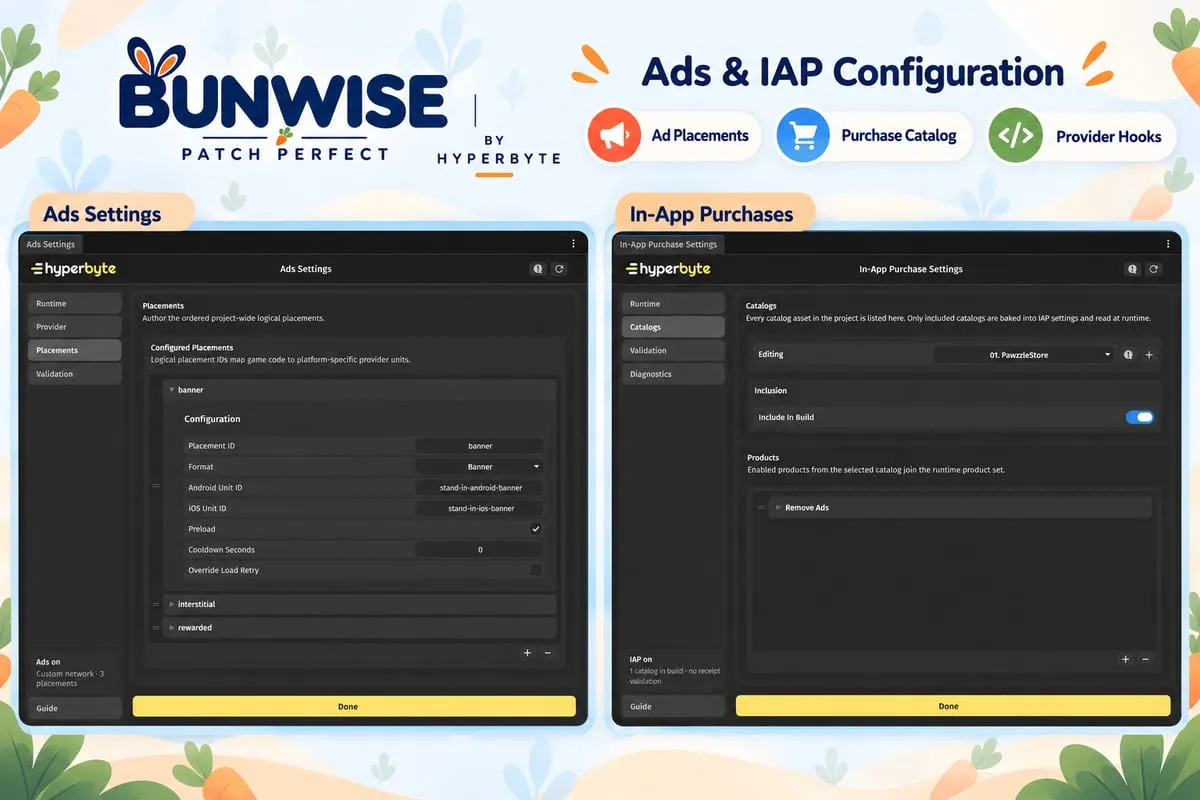The width and height of the screenshot is (1200, 800).
Task: Select the In-App Purchase Settings window tab
Action: (x=668, y=244)
